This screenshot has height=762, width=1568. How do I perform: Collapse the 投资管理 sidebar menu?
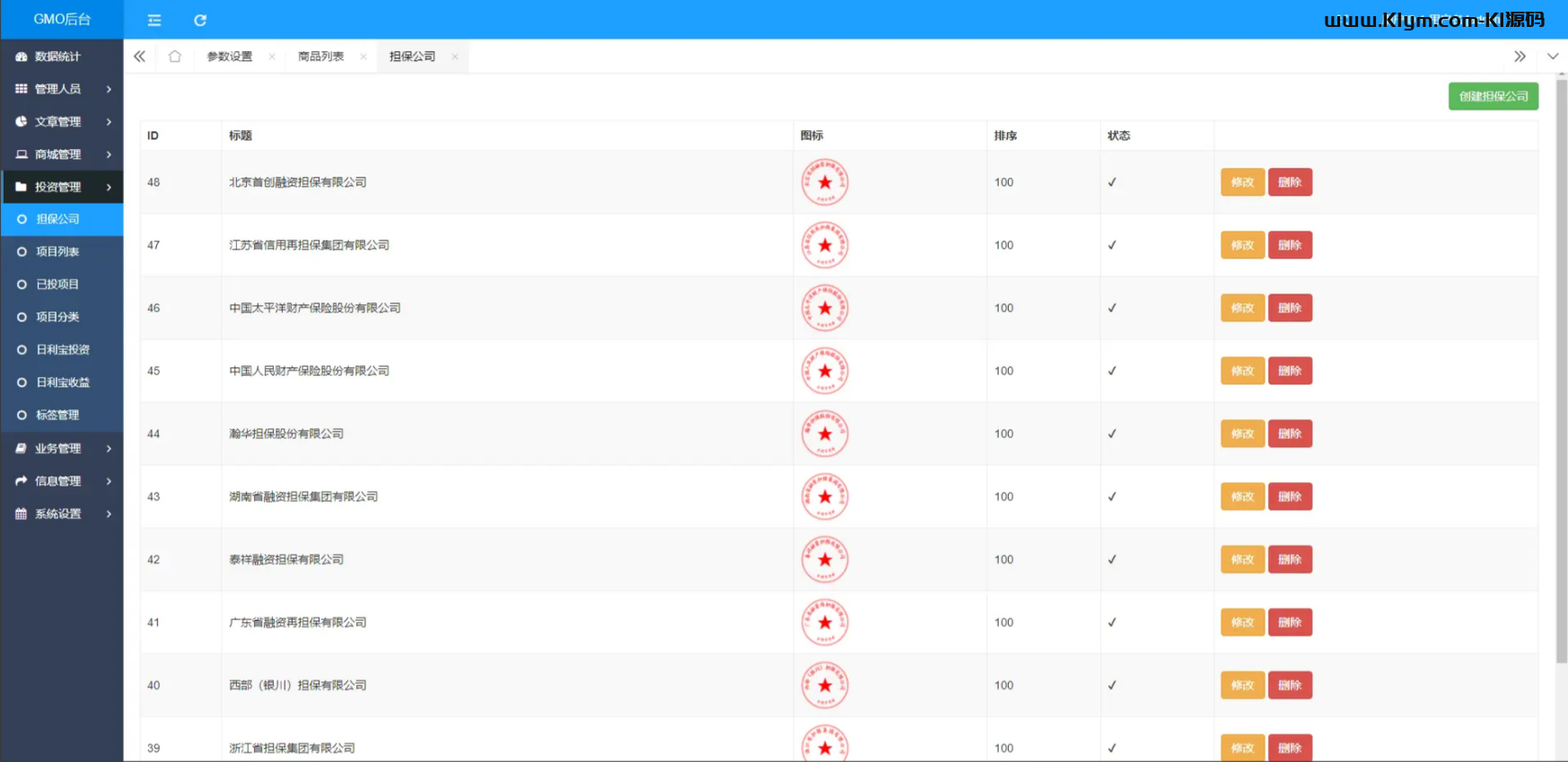62,187
